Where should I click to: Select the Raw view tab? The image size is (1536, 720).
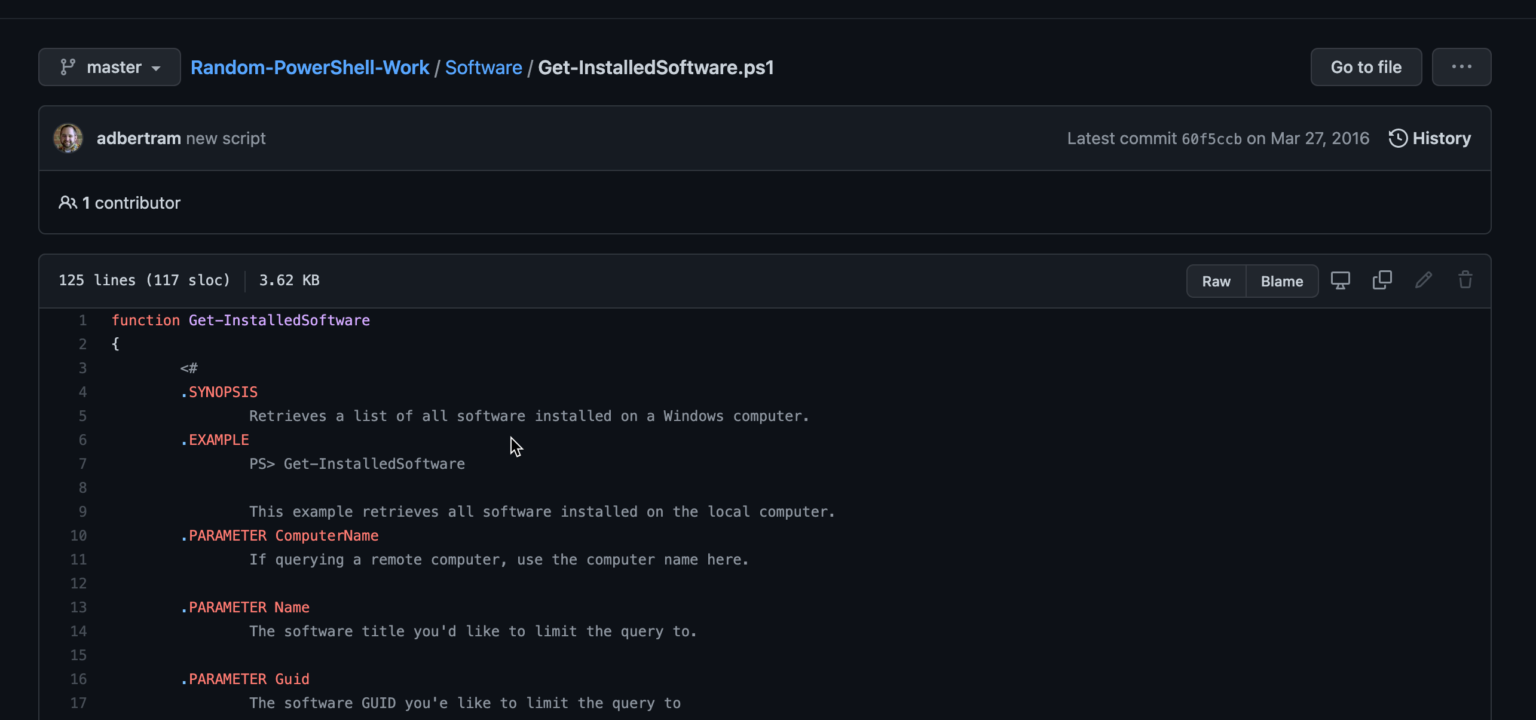(1216, 281)
